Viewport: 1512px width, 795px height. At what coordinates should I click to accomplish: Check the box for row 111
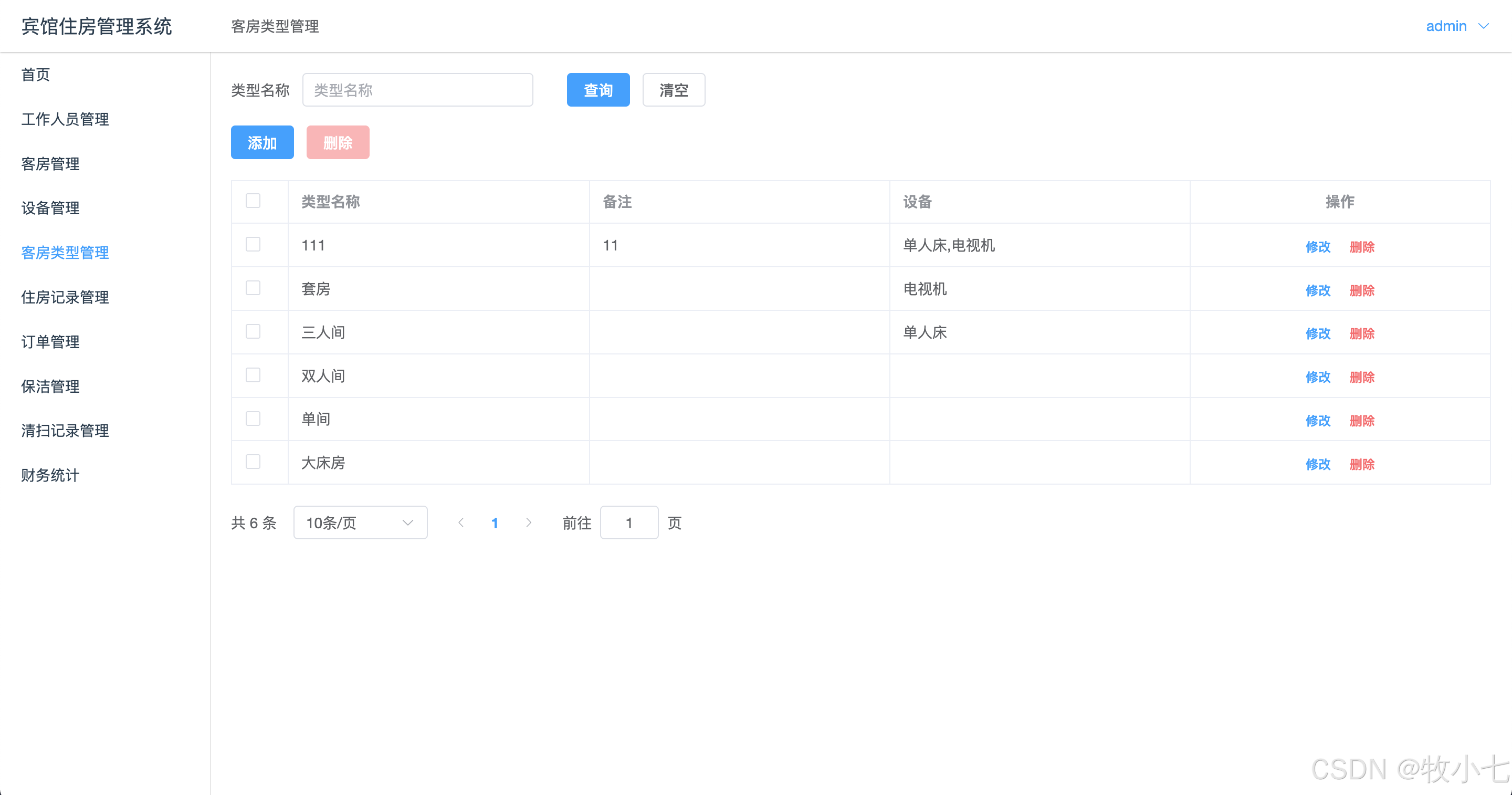pyautogui.click(x=253, y=244)
